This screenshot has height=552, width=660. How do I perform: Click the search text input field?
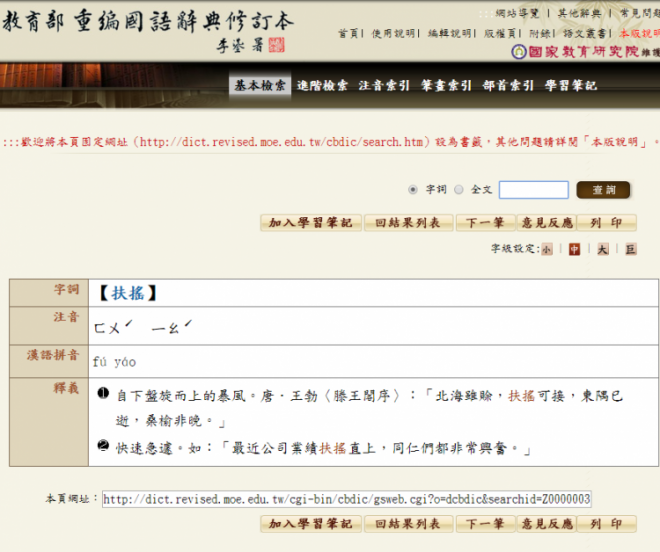(x=533, y=190)
